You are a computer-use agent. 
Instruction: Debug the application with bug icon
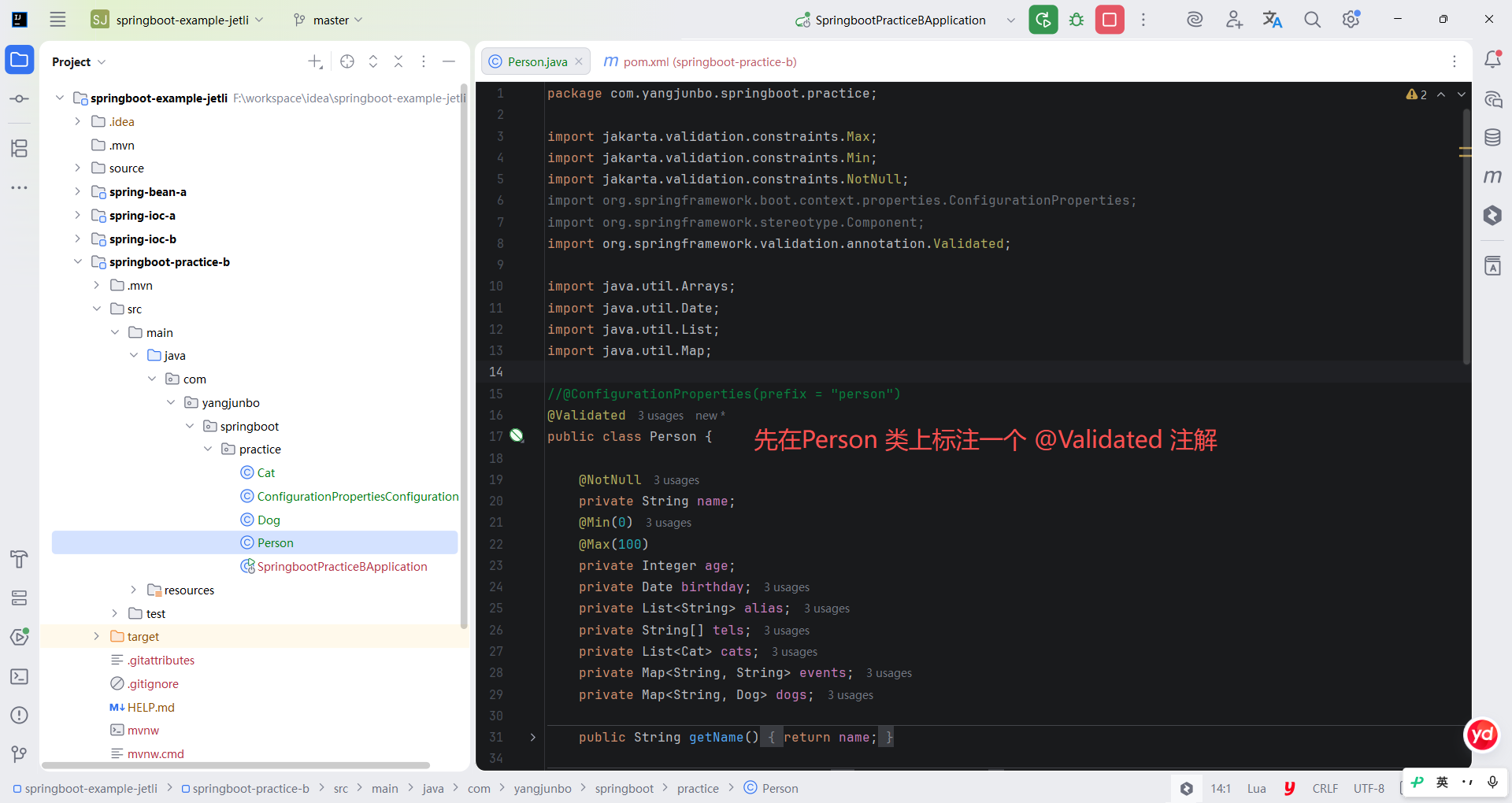(1077, 20)
